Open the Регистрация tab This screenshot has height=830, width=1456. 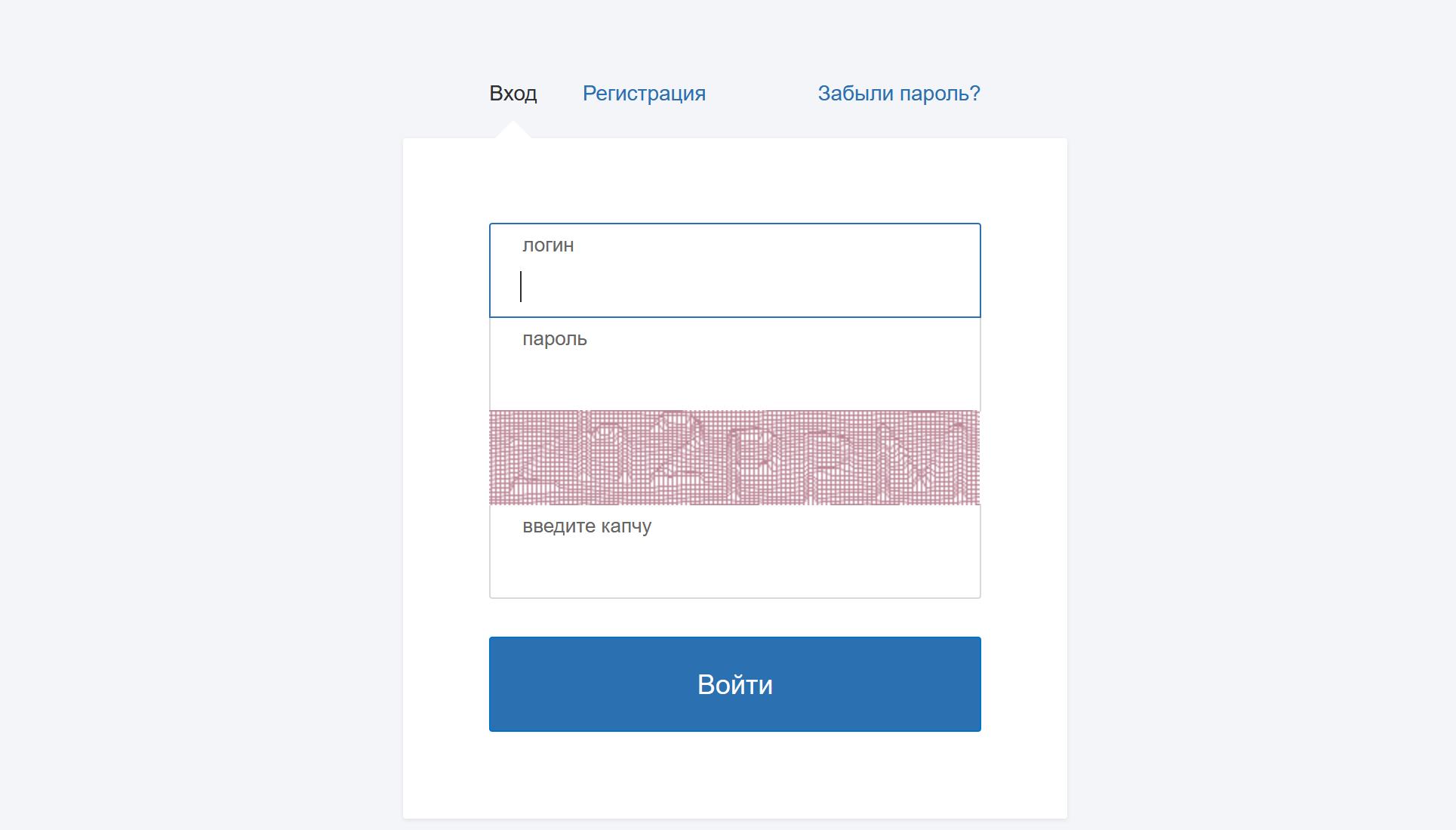click(x=644, y=94)
